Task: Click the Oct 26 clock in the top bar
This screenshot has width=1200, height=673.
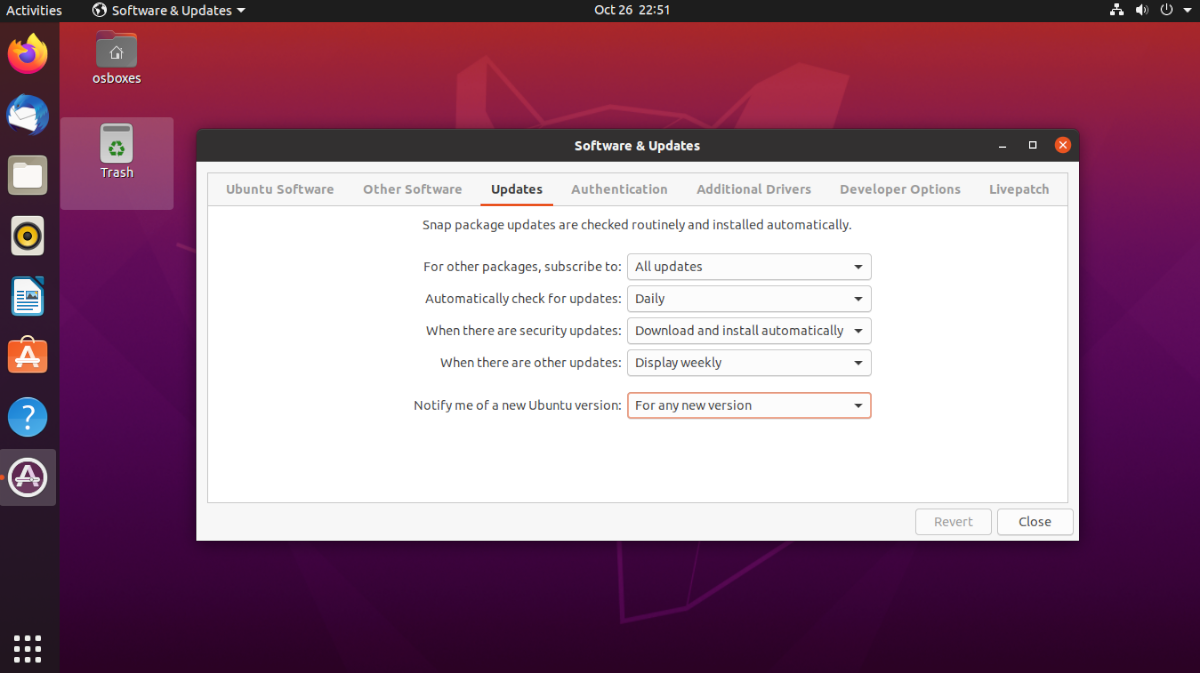Action: point(632,10)
